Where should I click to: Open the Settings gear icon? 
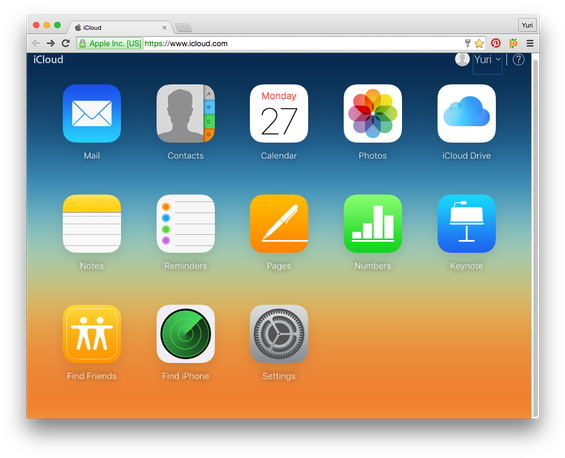(x=279, y=334)
